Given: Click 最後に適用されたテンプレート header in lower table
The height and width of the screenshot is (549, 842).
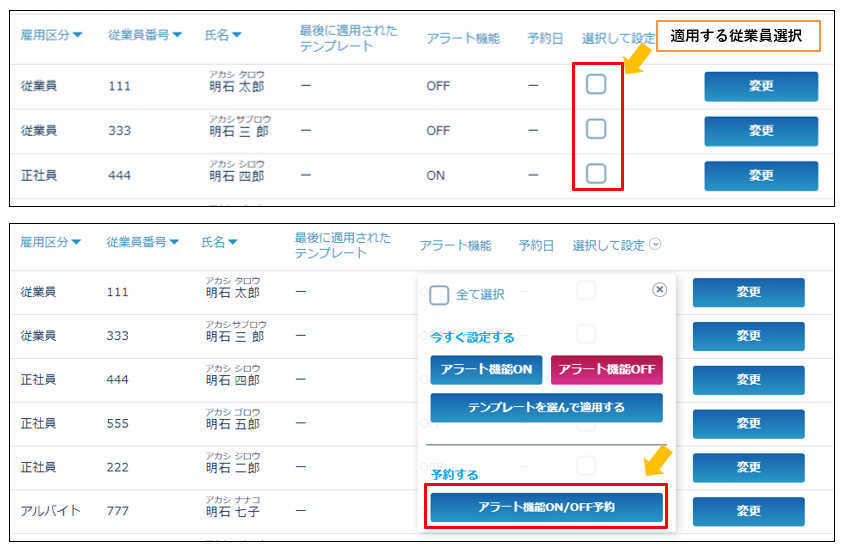Looking at the screenshot, I should 343,245.
